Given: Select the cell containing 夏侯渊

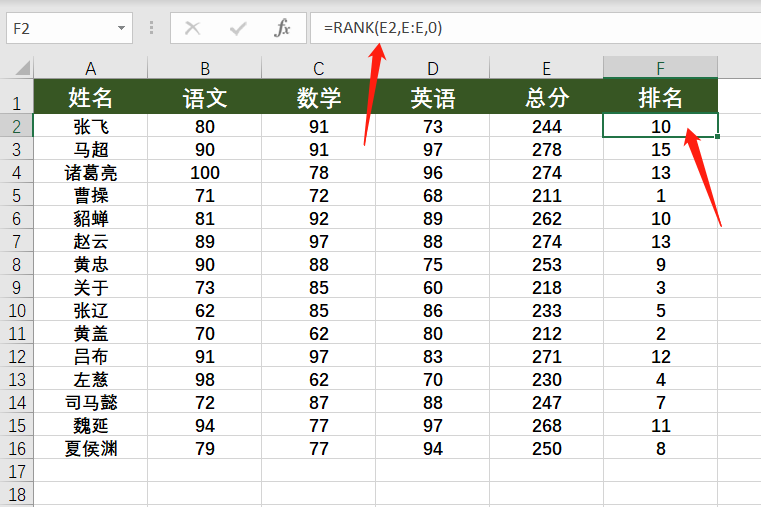Looking at the screenshot, I should point(90,448).
